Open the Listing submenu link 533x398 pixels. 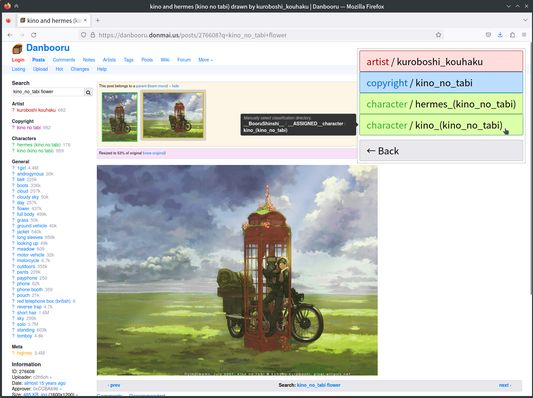[x=18, y=69]
